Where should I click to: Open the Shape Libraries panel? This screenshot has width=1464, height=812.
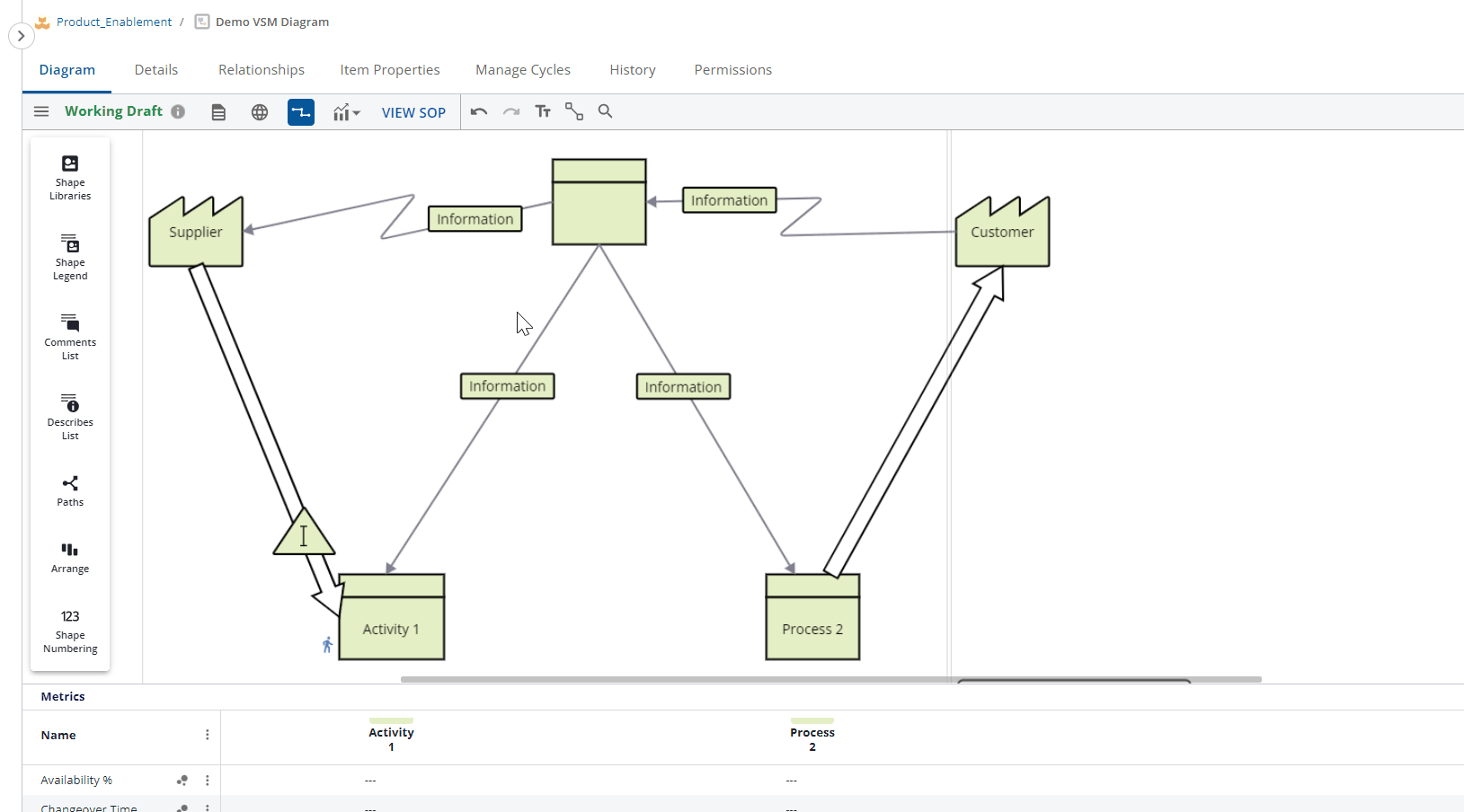[70, 177]
